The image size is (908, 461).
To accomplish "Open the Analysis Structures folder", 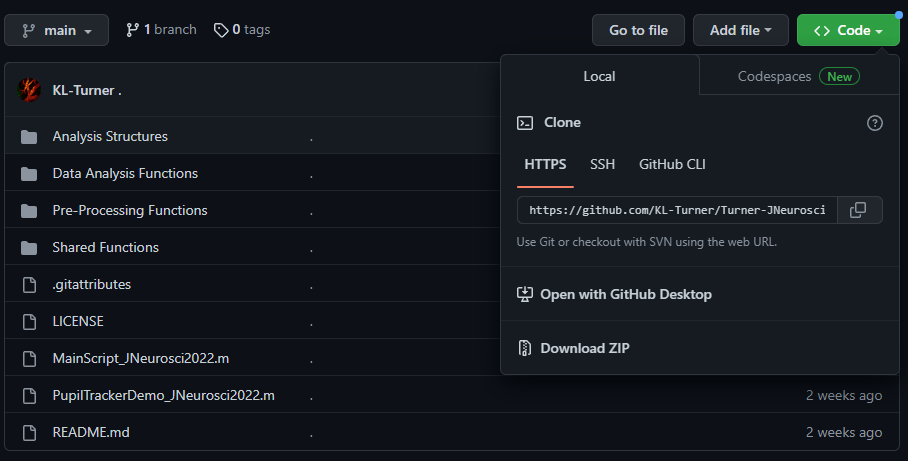I will point(110,136).
